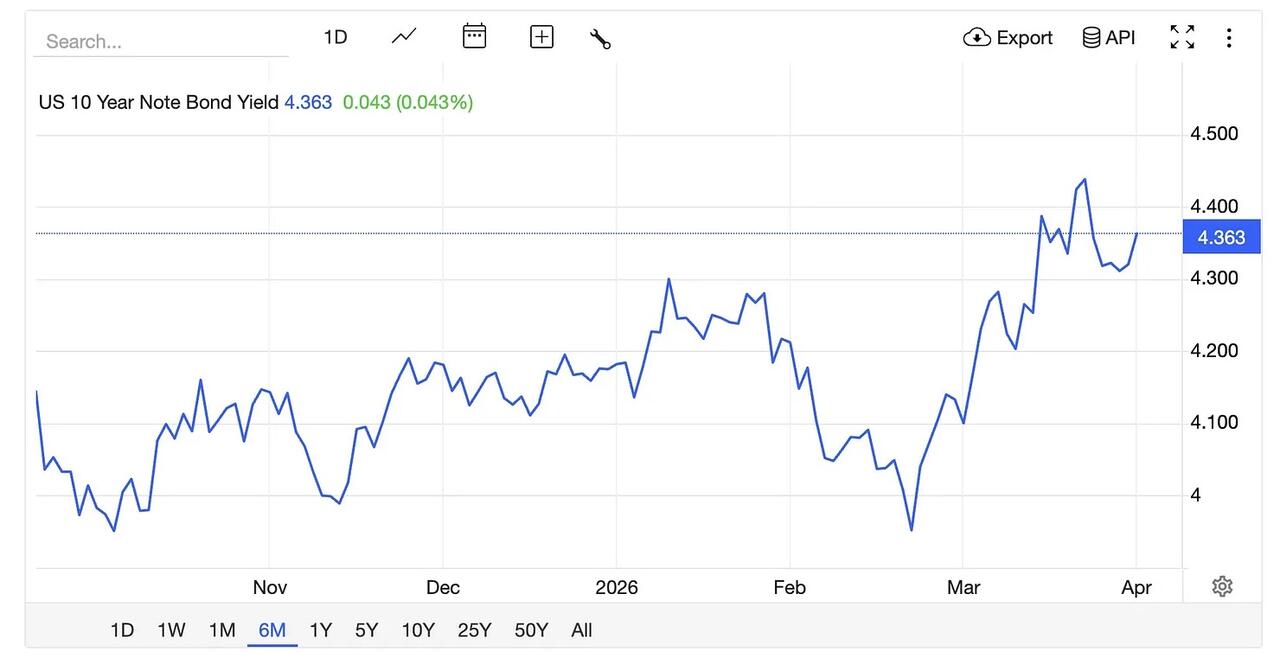Click the Export cloud button

pyautogui.click(x=1007, y=37)
